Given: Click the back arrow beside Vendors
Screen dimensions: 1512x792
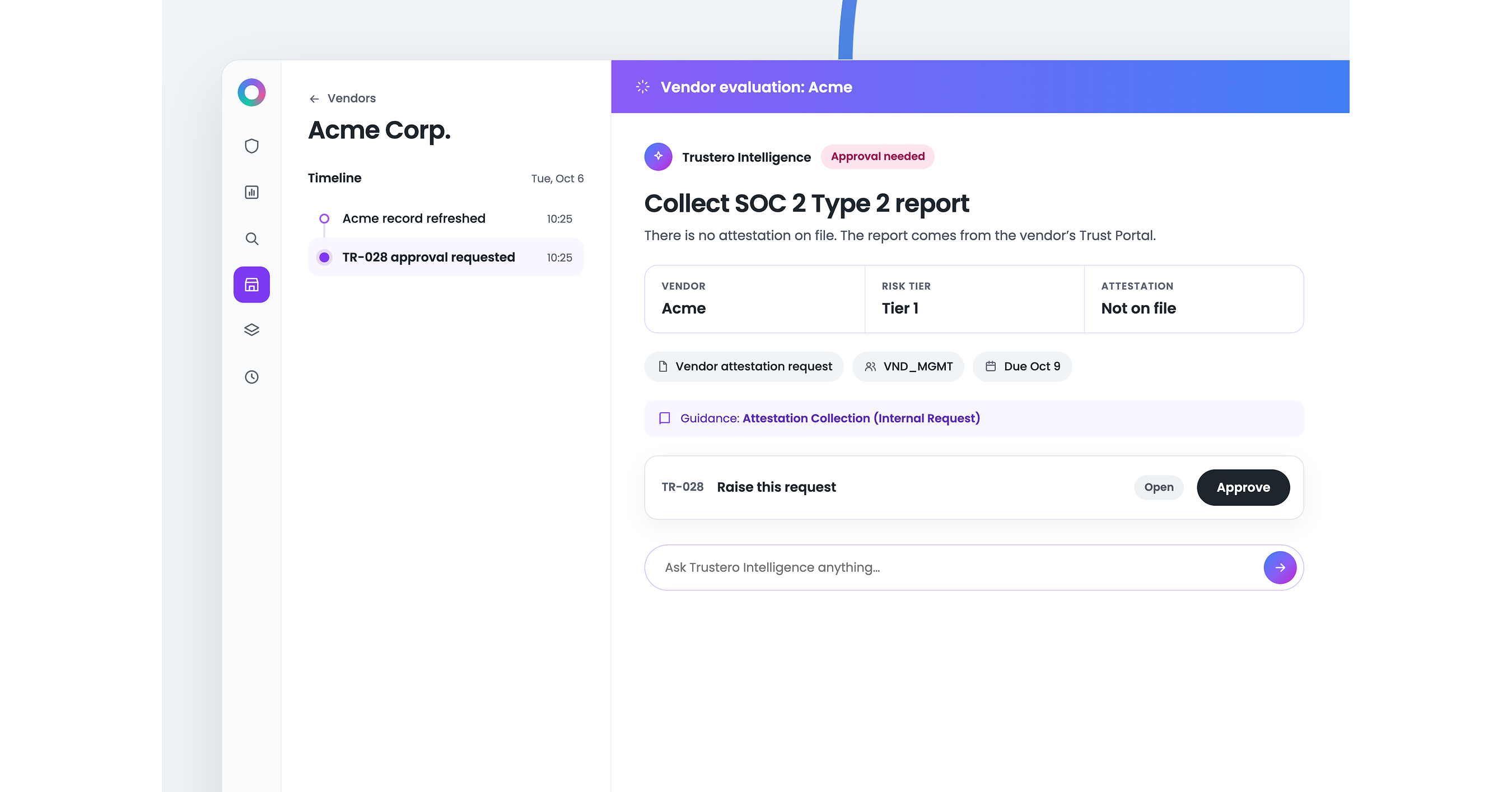Looking at the screenshot, I should click(x=314, y=99).
